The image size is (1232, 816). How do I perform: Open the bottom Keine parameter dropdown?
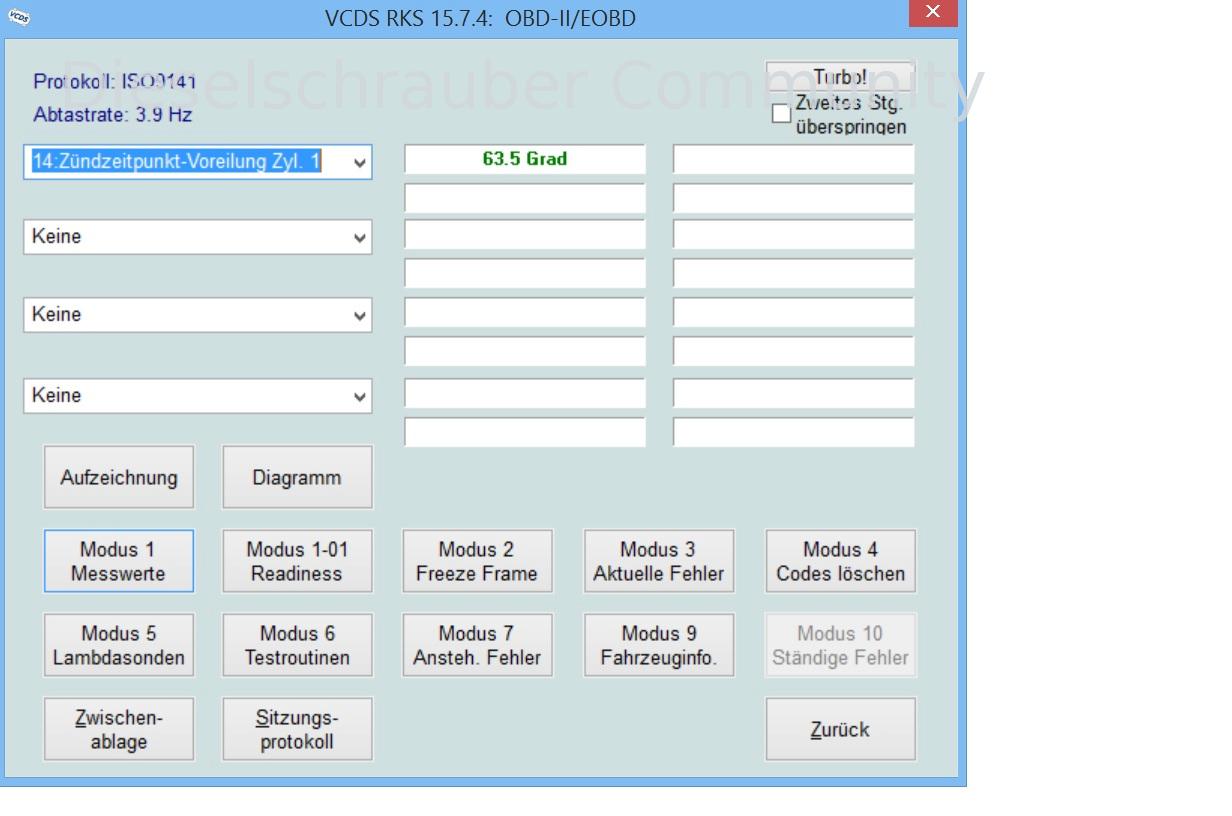pos(197,395)
